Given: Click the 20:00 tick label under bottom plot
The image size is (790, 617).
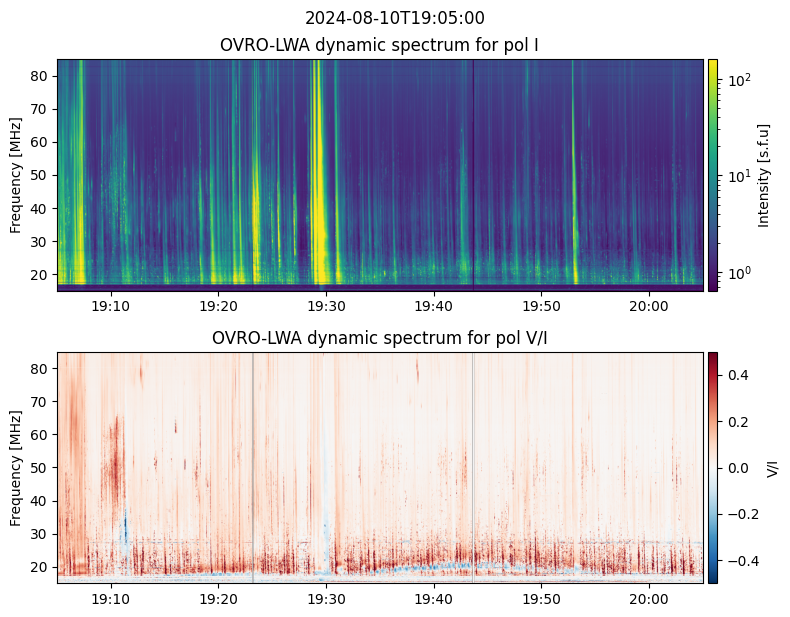Looking at the screenshot, I should (x=649, y=599).
